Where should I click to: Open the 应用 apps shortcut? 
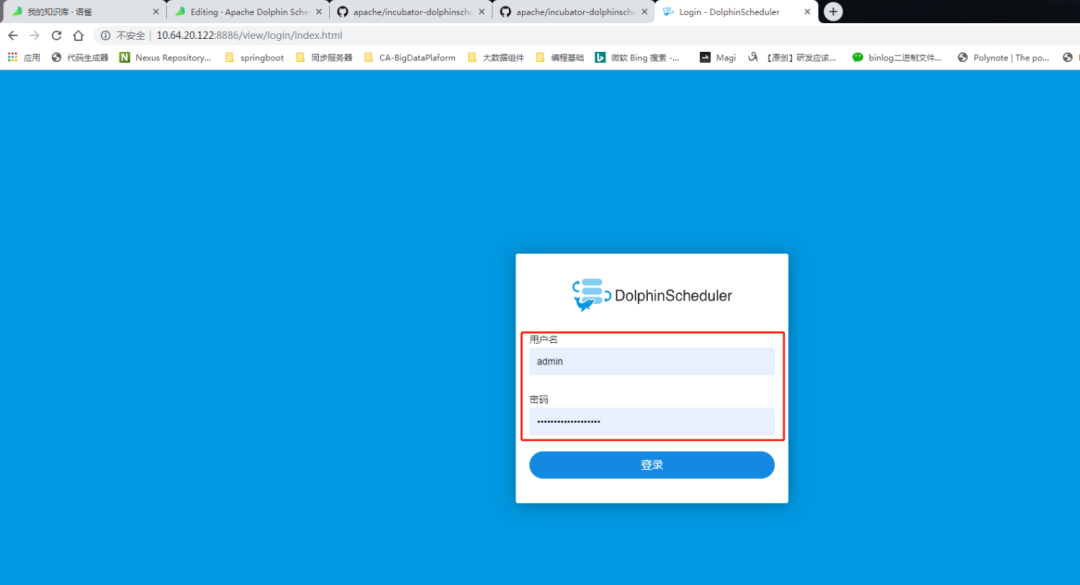[24, 58]
